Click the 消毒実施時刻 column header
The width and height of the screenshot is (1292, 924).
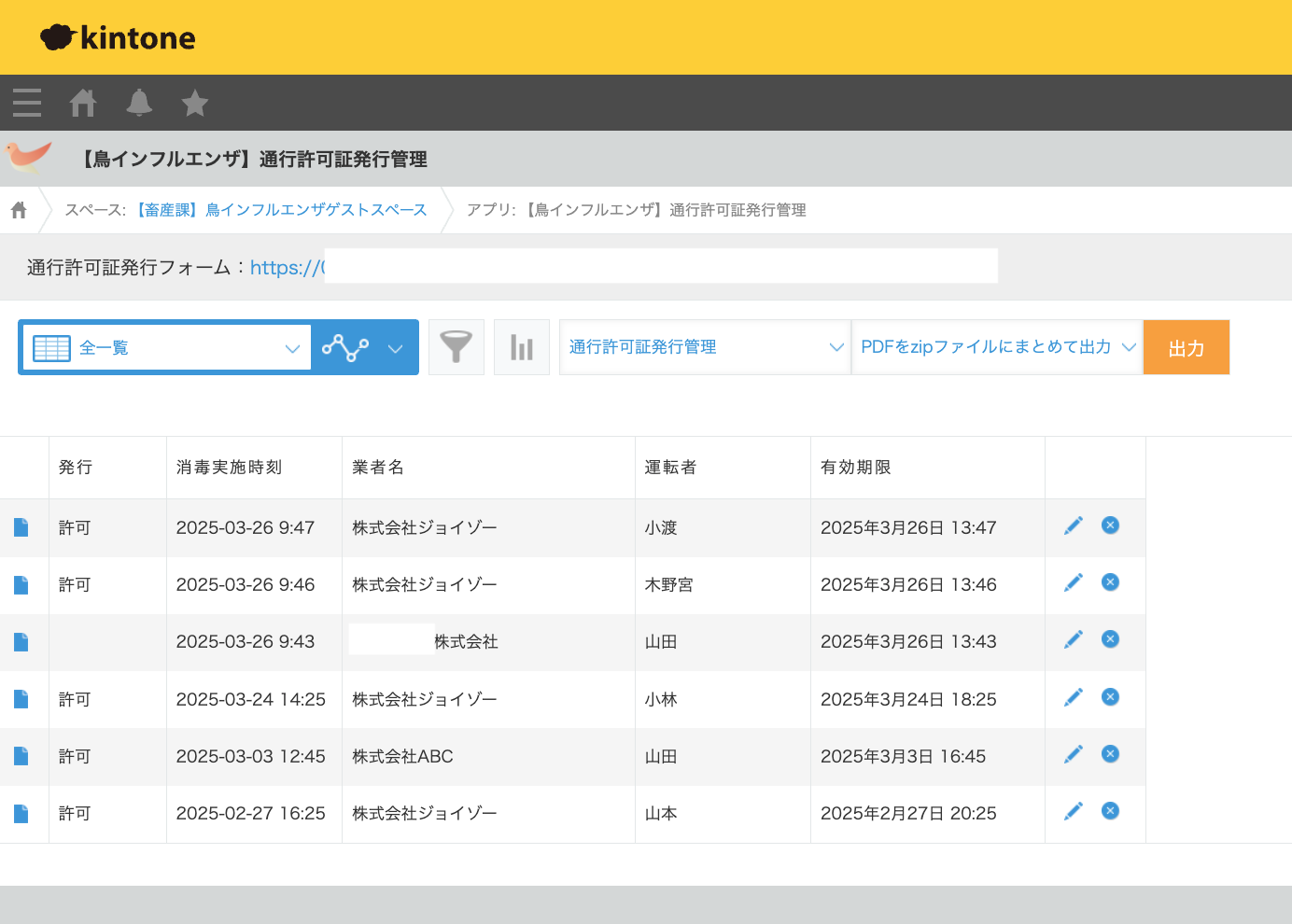click(x=229, y=468)
